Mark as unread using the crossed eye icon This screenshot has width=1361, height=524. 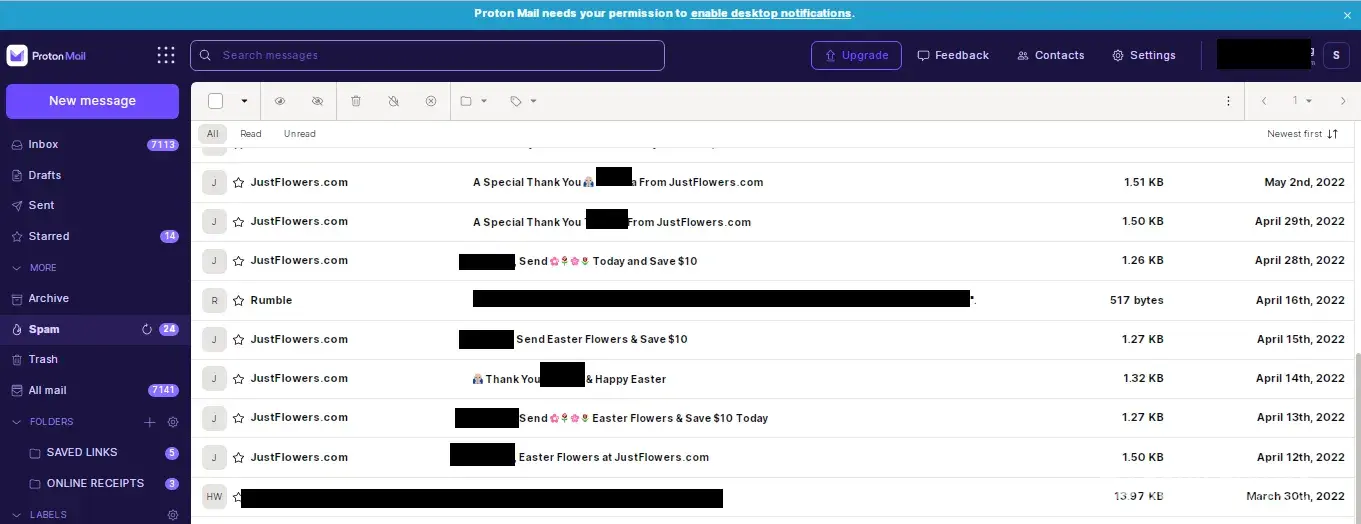click(x=317, y=101)
